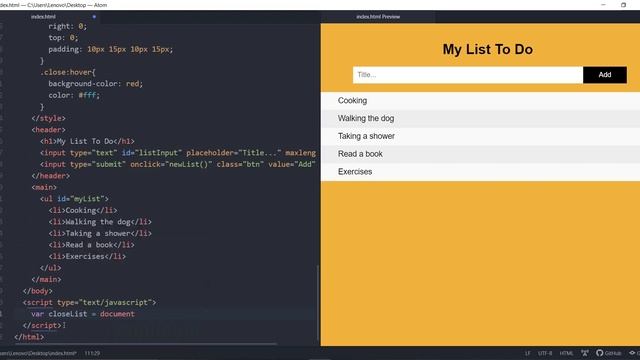Click the opening <main> tag line
This screenshot has width=640, height=360.
coord(44,187)
